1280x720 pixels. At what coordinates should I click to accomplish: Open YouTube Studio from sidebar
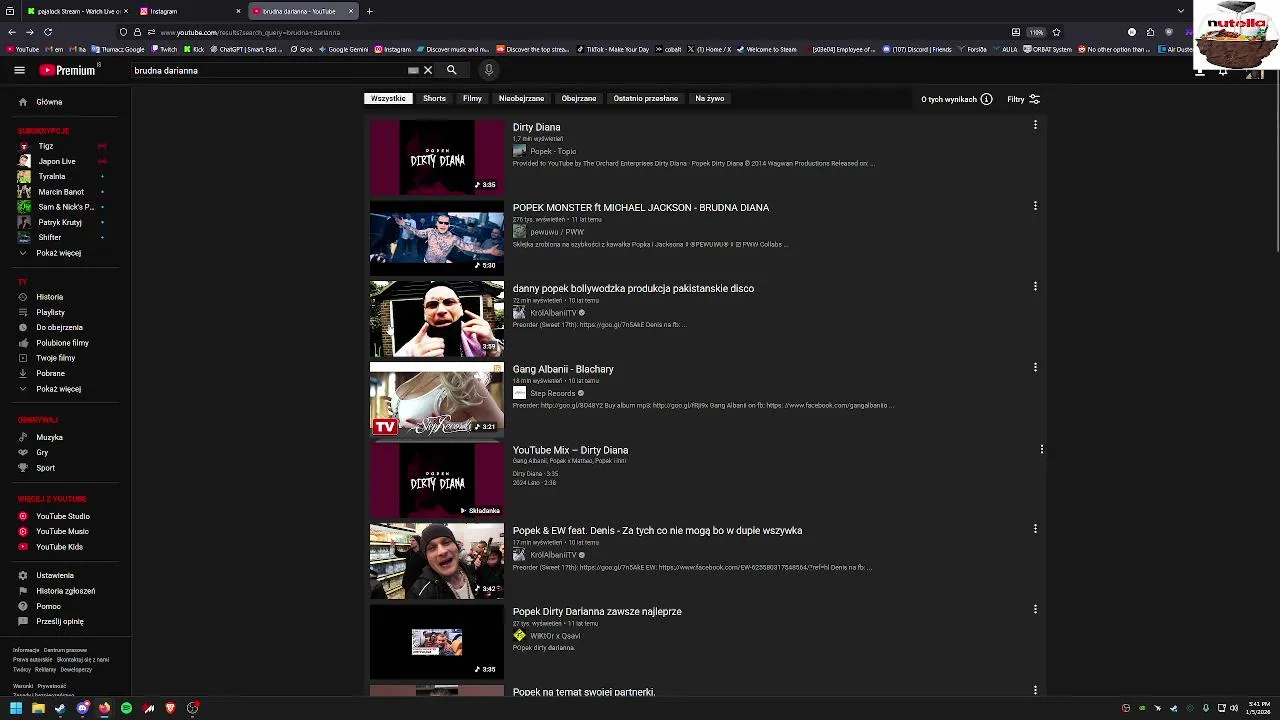point(65,516)
